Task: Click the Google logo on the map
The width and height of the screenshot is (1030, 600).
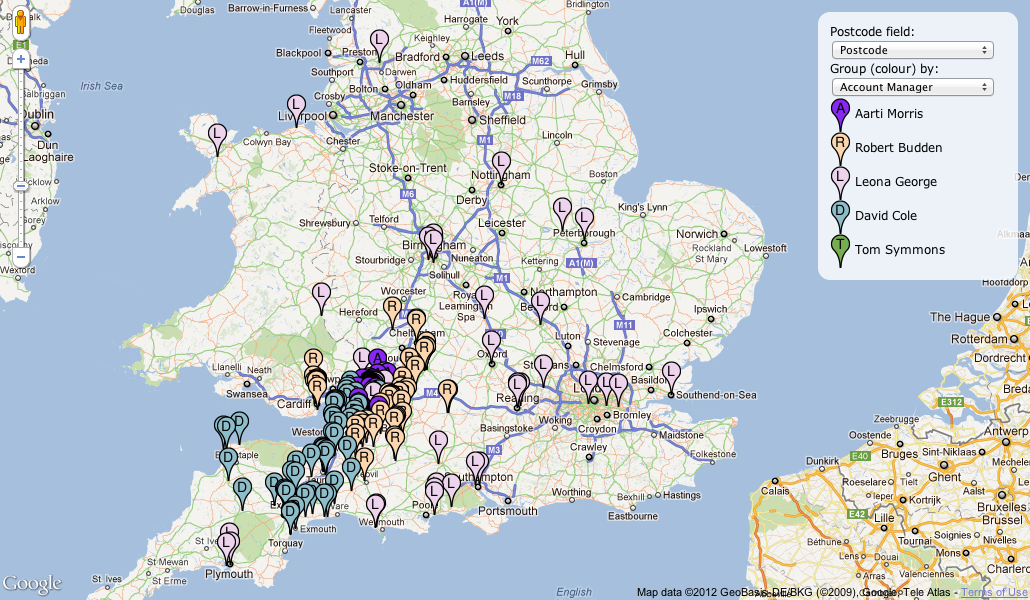Action: tap(32, 584)
